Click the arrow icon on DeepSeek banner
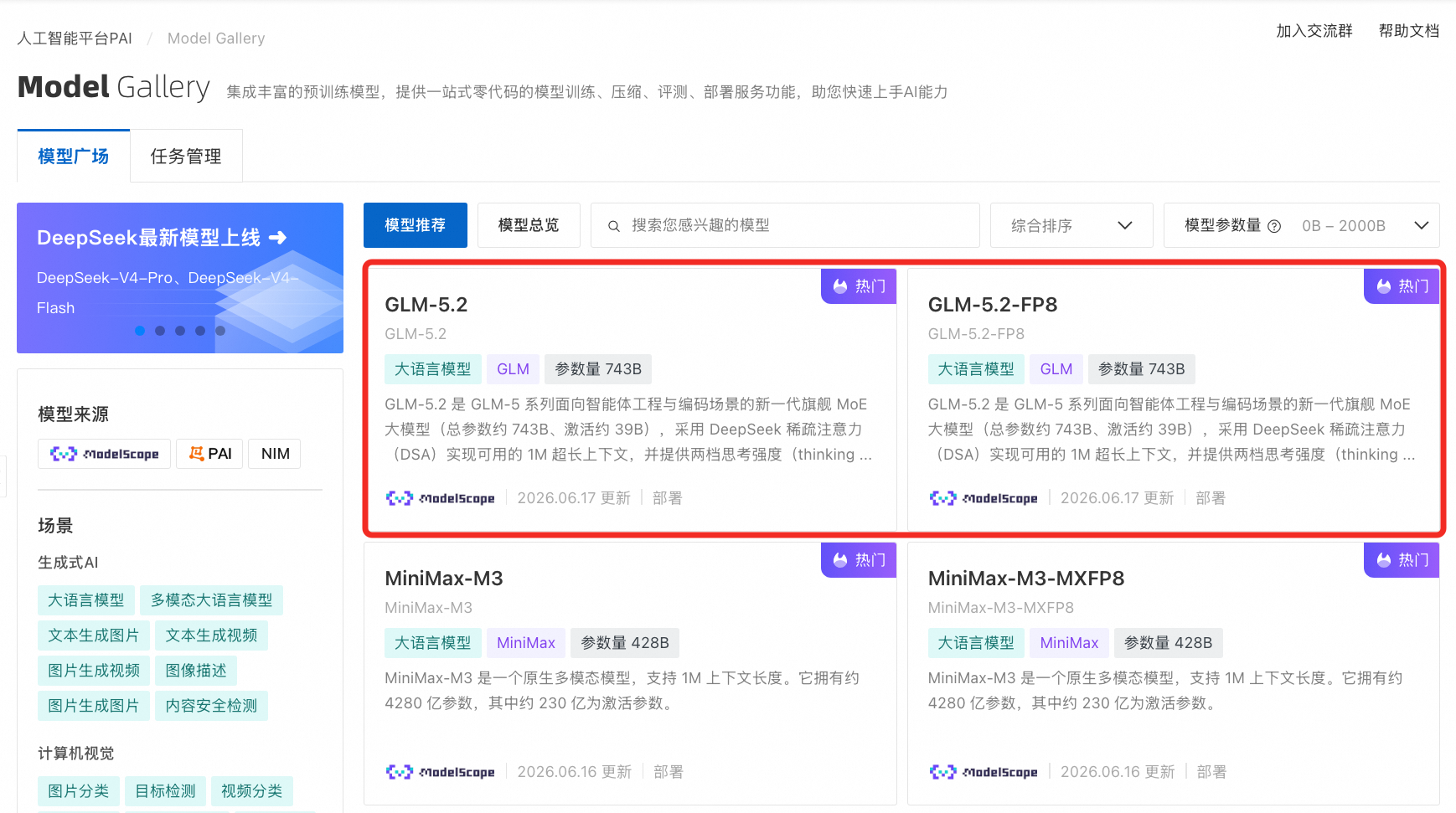Image resolution: width=1456 pixels, height=813 pixels. (x=277, y=238)
